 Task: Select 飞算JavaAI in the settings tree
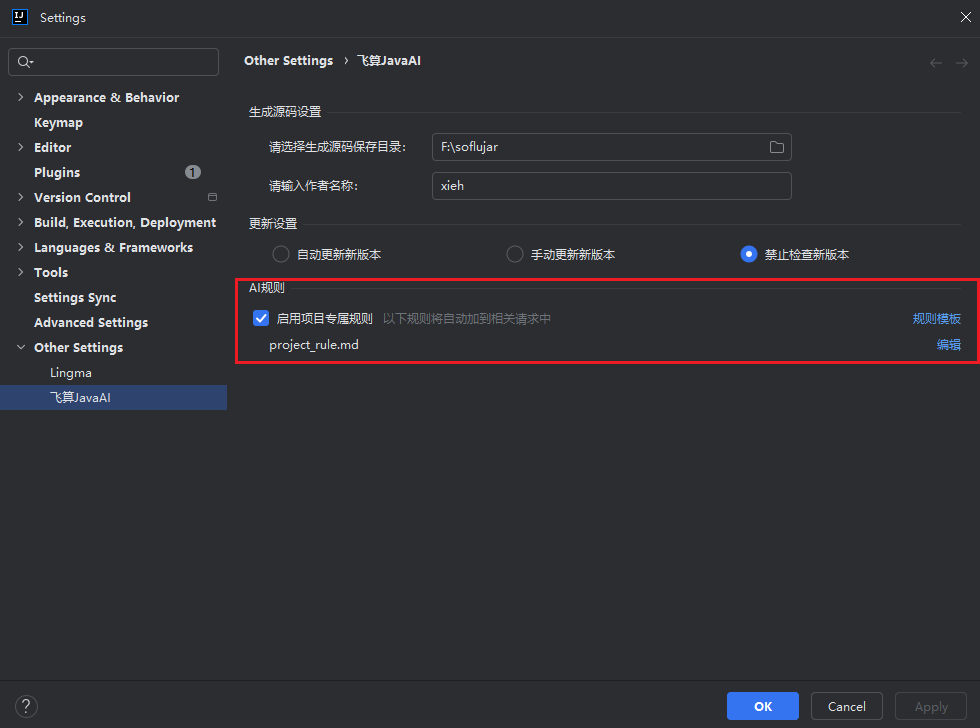pyautogui.click(x=113, y=397)
